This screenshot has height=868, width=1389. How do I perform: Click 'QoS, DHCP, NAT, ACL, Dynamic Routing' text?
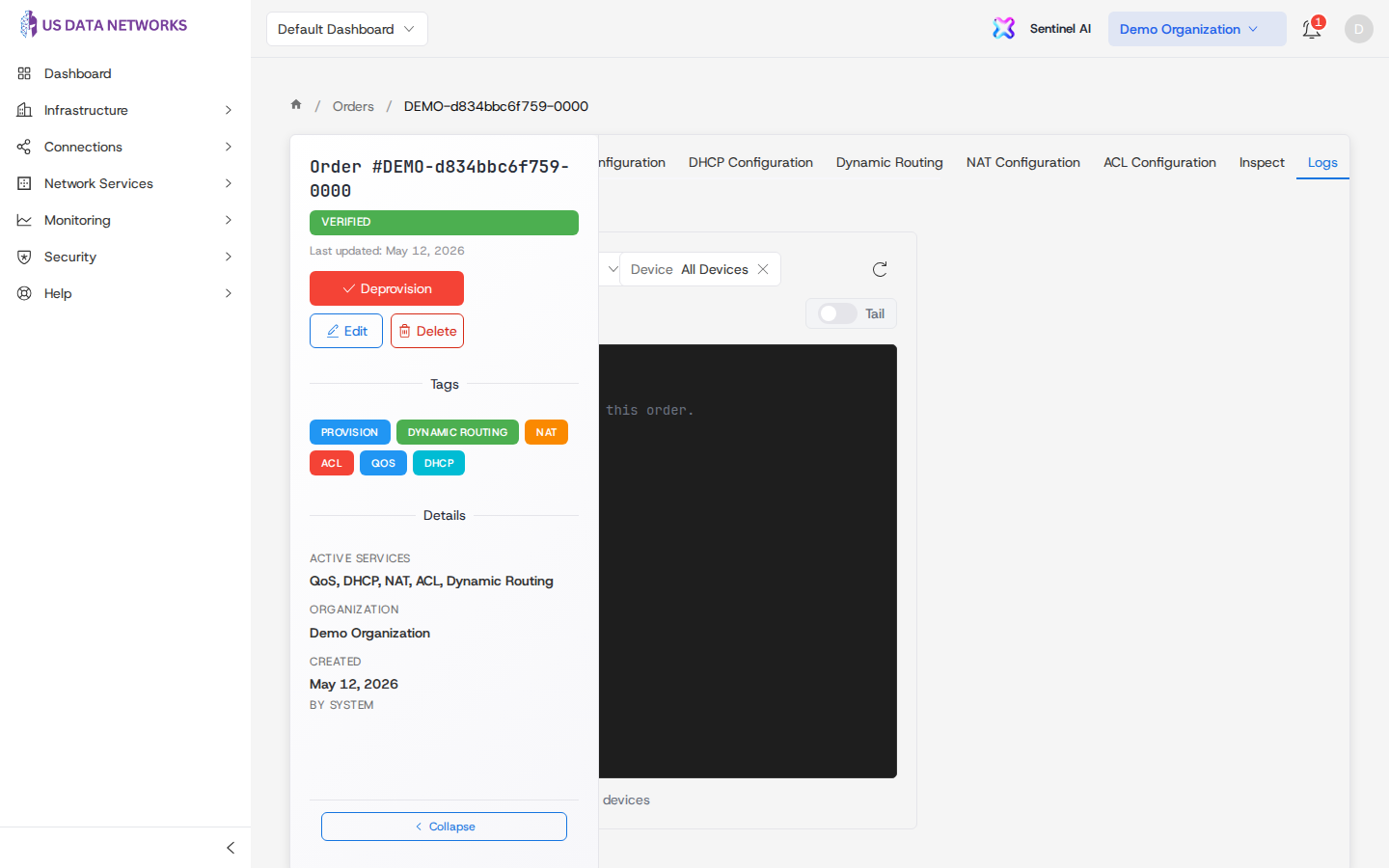click(431, 581)
